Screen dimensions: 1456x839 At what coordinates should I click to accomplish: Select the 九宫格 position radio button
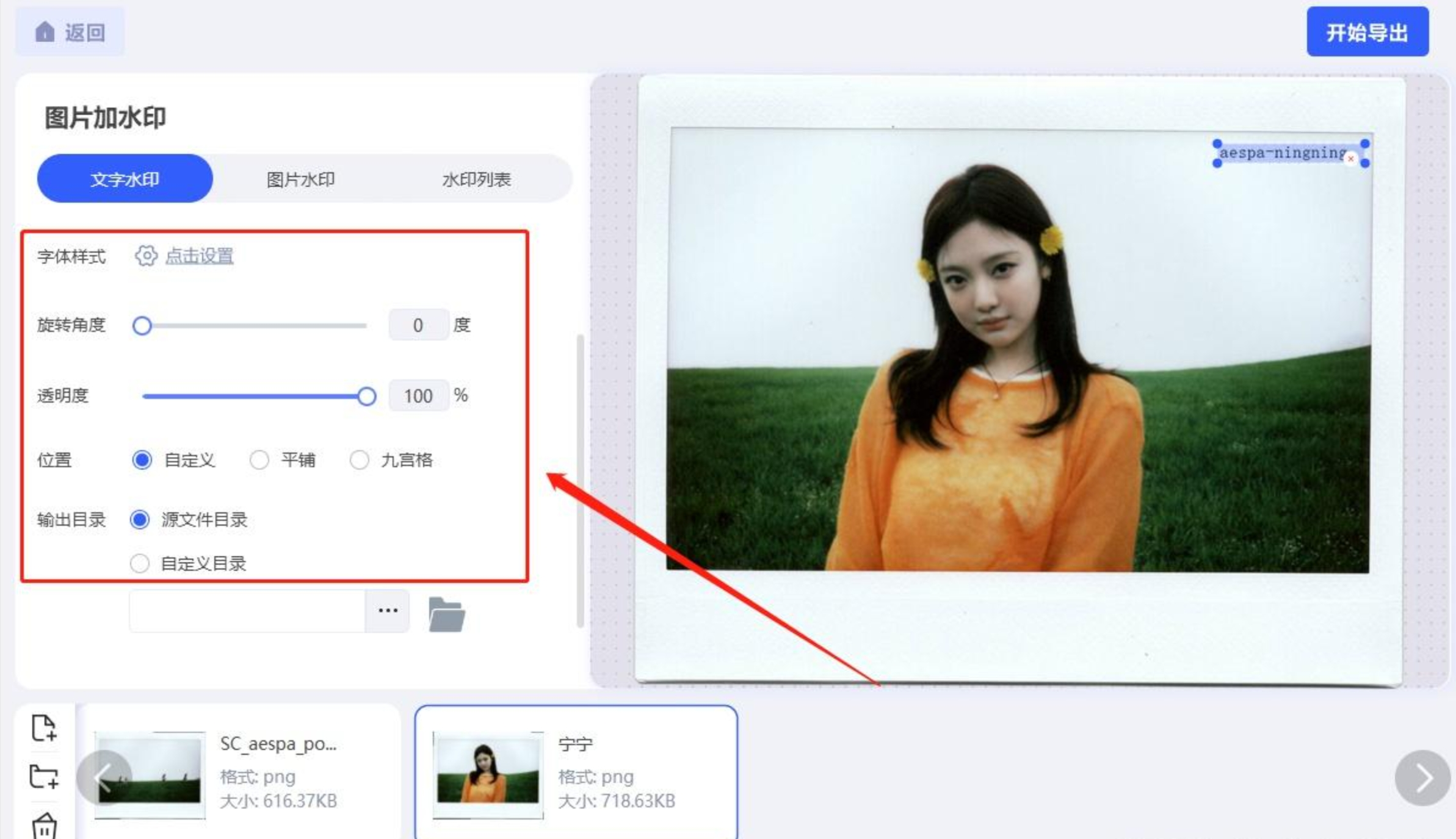point(360,460)
